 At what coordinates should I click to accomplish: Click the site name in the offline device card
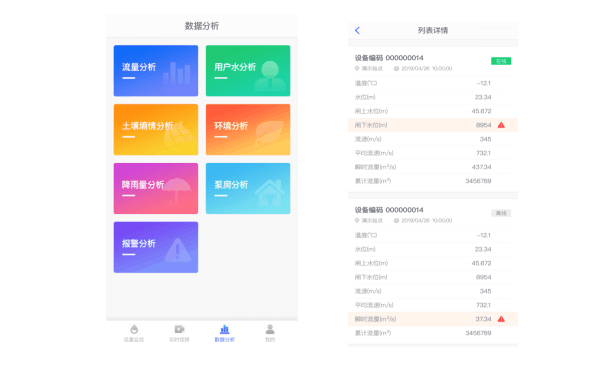click(372, 220)
